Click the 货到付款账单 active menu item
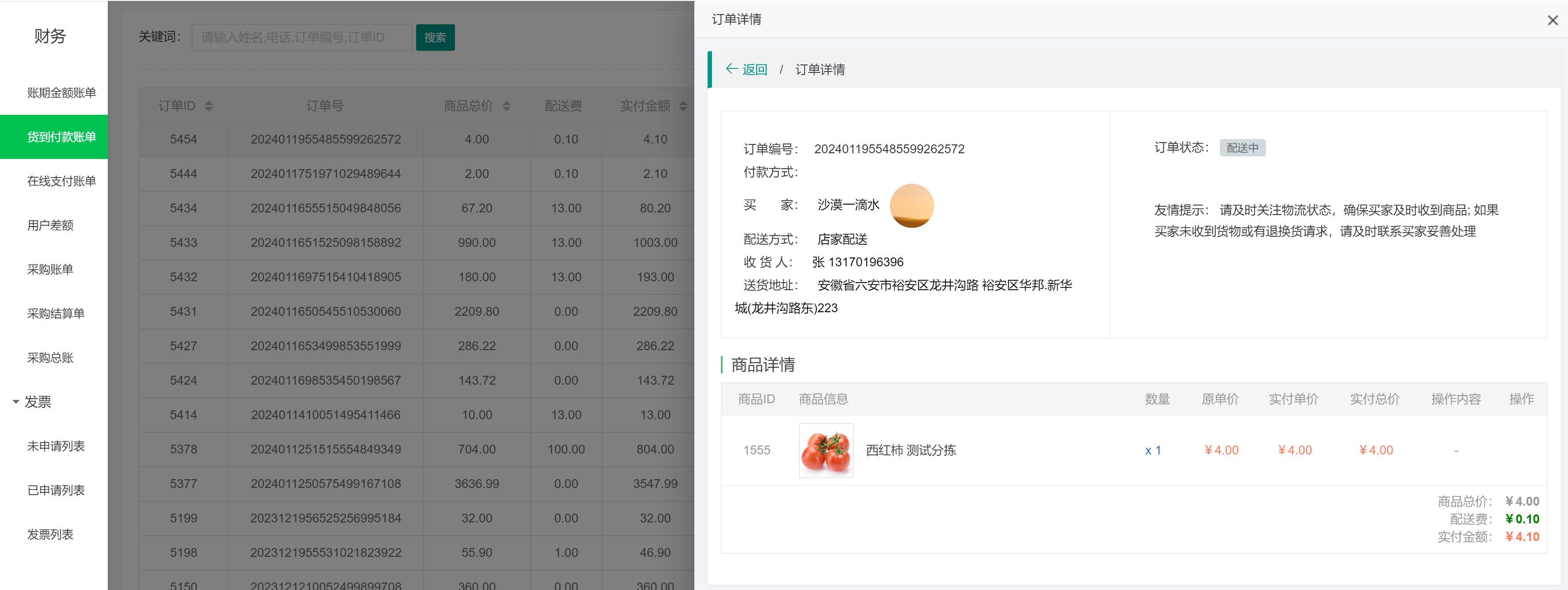Image resolution: width=1568 pixels, height=590 pixels. (x=61, y=137)
